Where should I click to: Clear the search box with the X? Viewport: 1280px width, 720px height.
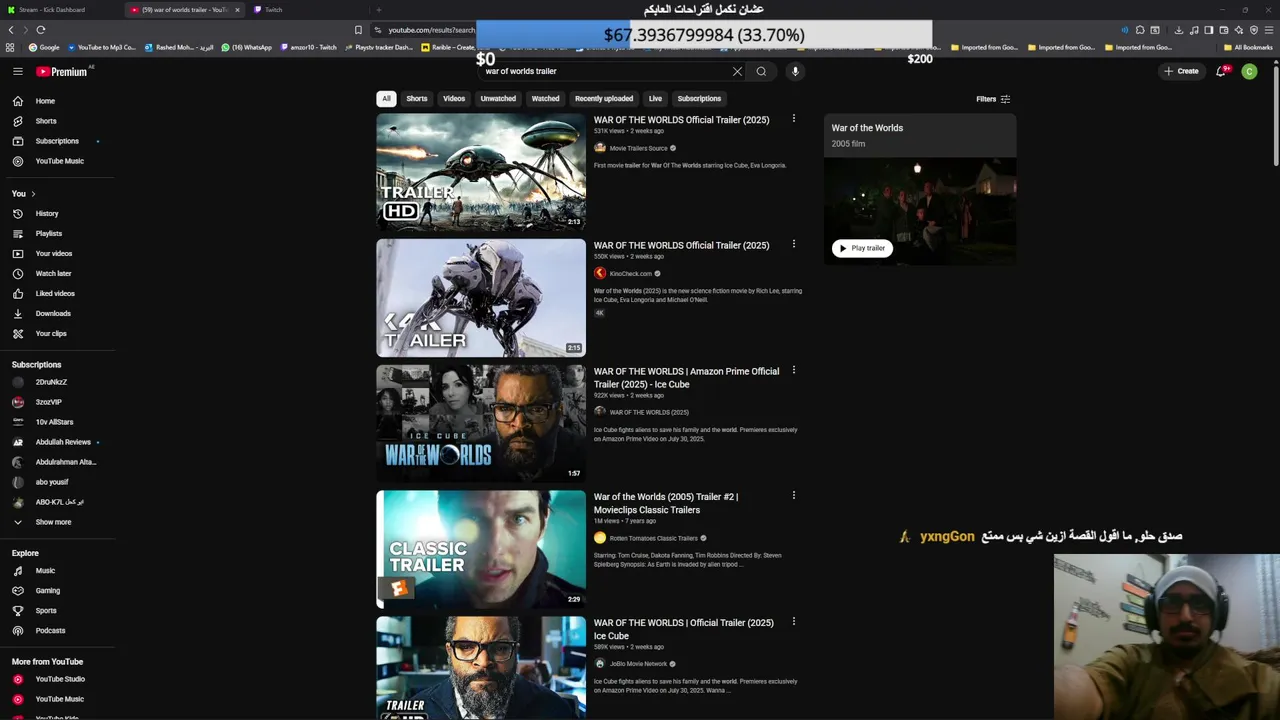[x=737, y=71]
